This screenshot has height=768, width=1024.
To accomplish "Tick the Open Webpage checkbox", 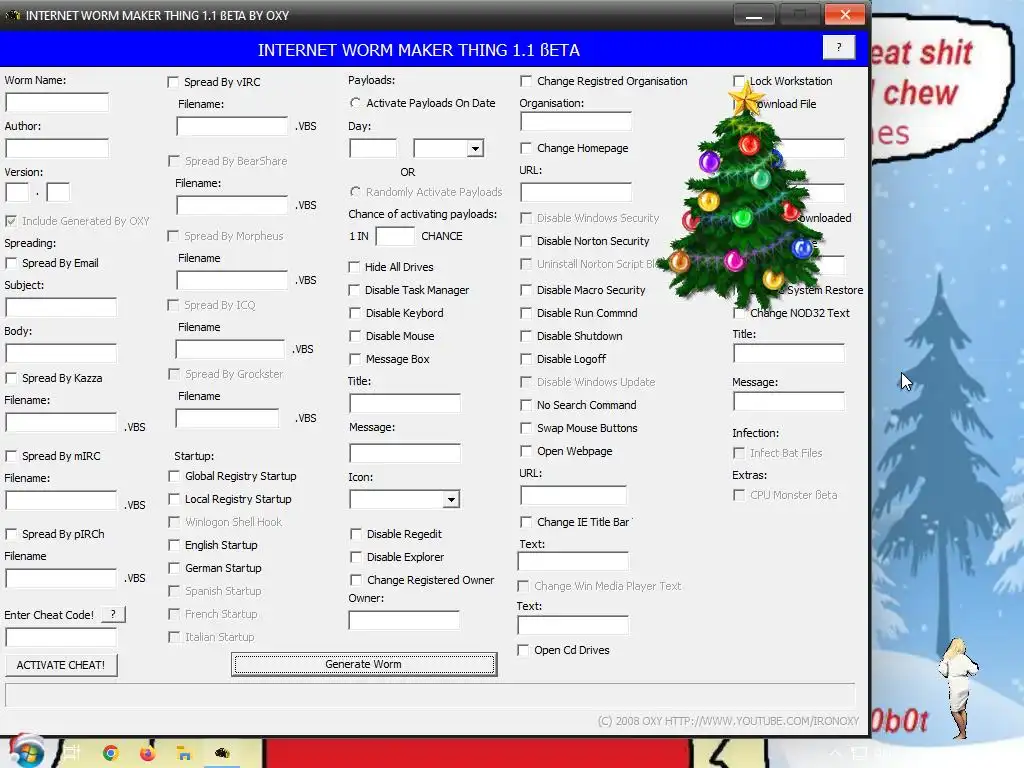I will pos(526,451).
